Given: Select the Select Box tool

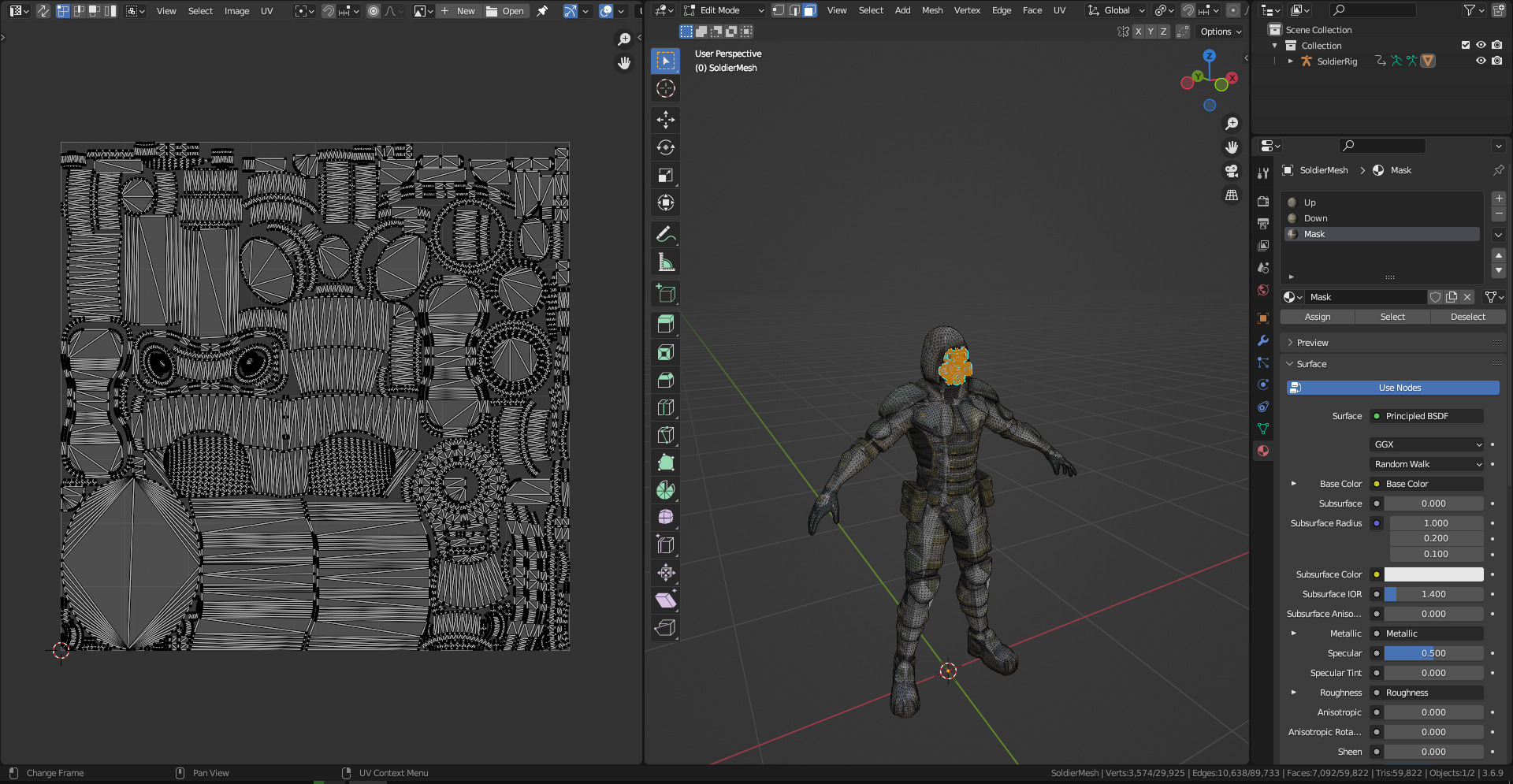Looking at the screenshot, I should (666, 61).
